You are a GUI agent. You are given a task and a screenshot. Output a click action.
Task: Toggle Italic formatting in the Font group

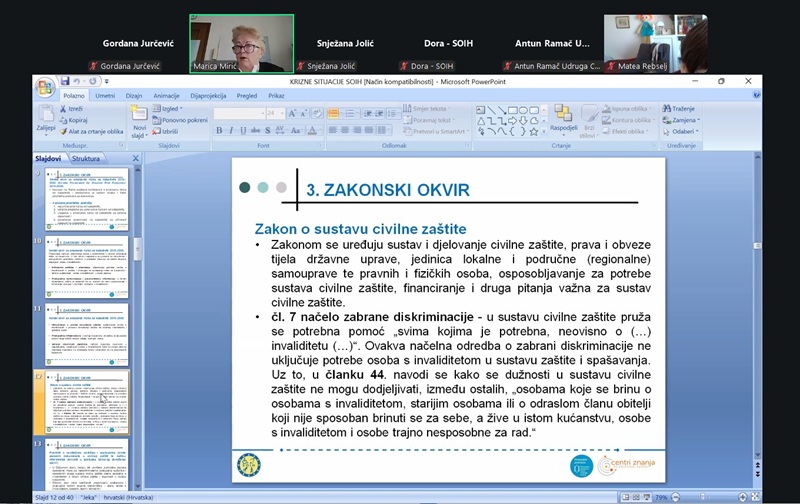230,130
